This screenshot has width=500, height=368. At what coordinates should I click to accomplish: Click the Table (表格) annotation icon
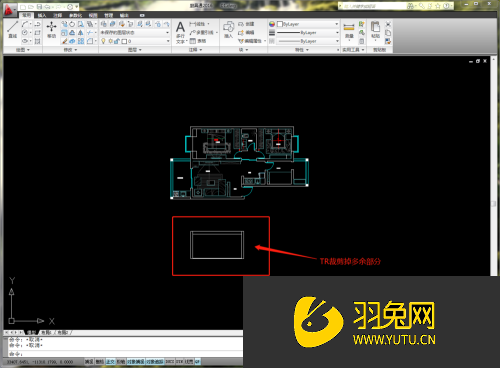tap(198, 41)
